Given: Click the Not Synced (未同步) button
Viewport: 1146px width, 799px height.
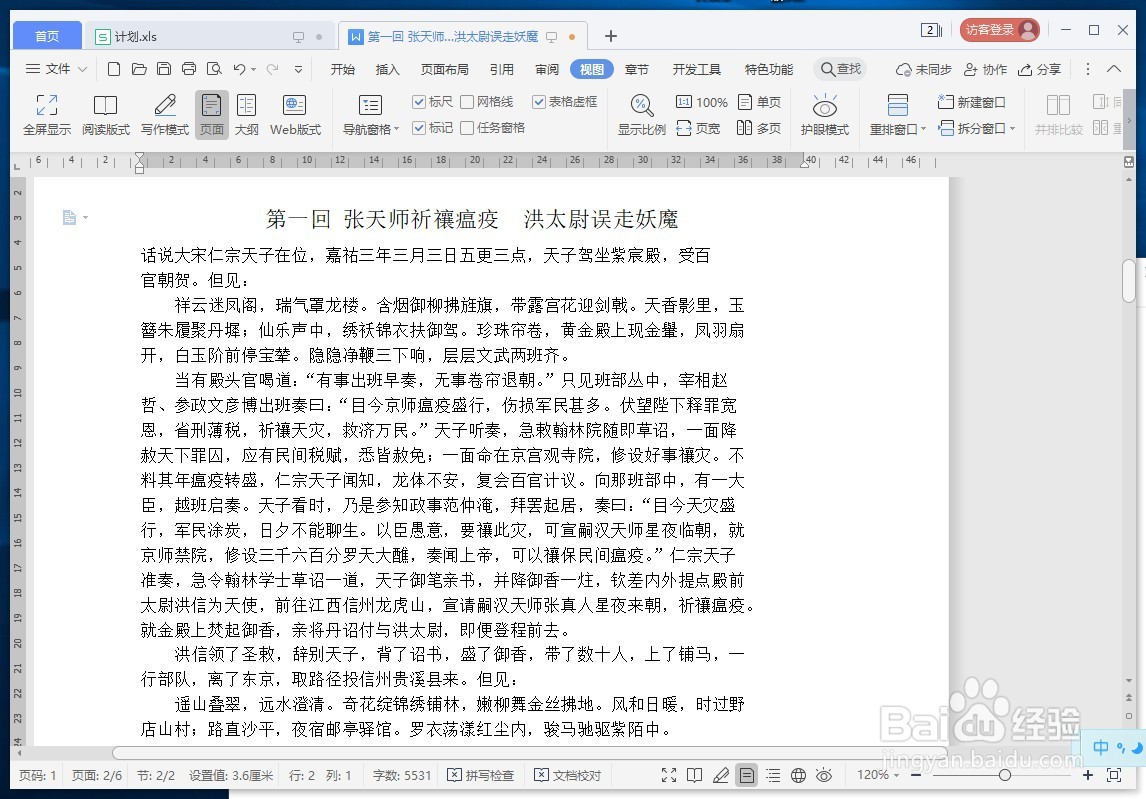Looking at the screenshot, I should 924,69.
